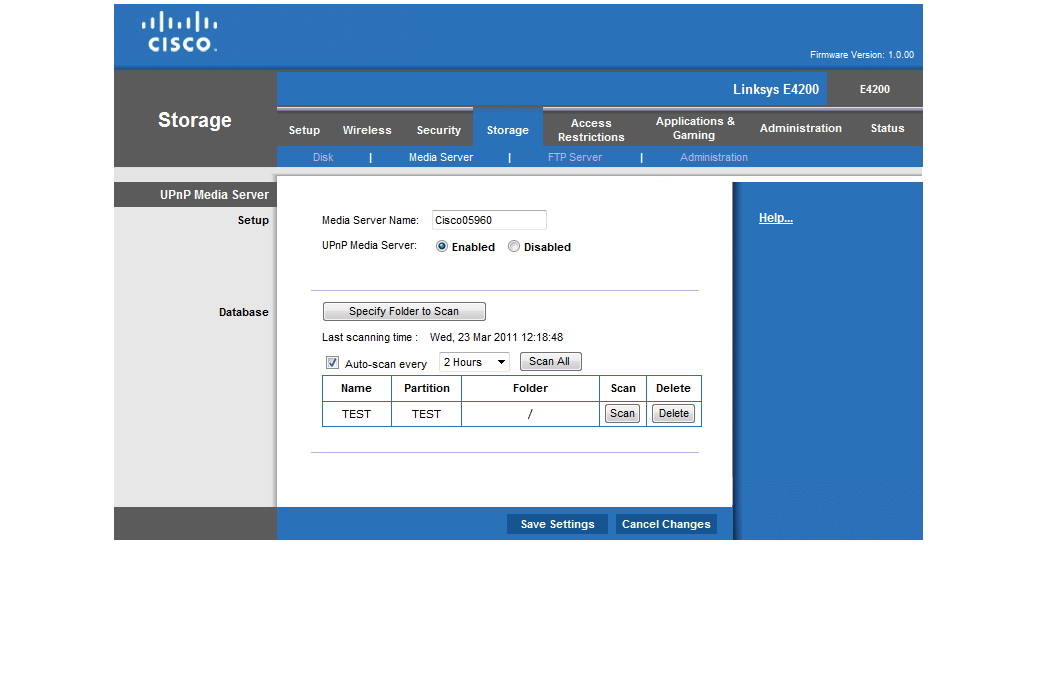
Task: Toggle the Auto-scan every checkbox
Action: [333, 363]
